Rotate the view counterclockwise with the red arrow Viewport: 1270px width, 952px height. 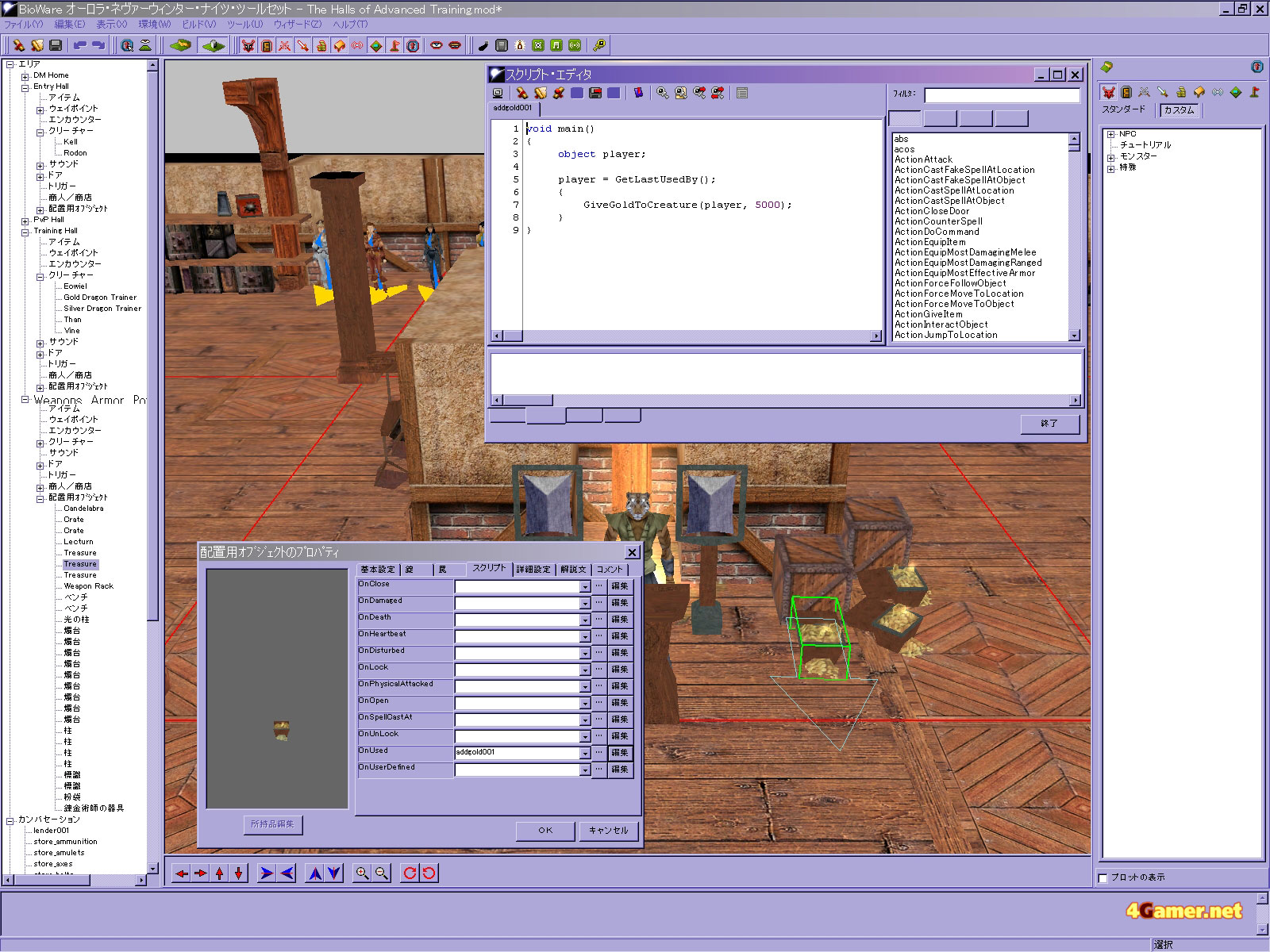(429, 873)
